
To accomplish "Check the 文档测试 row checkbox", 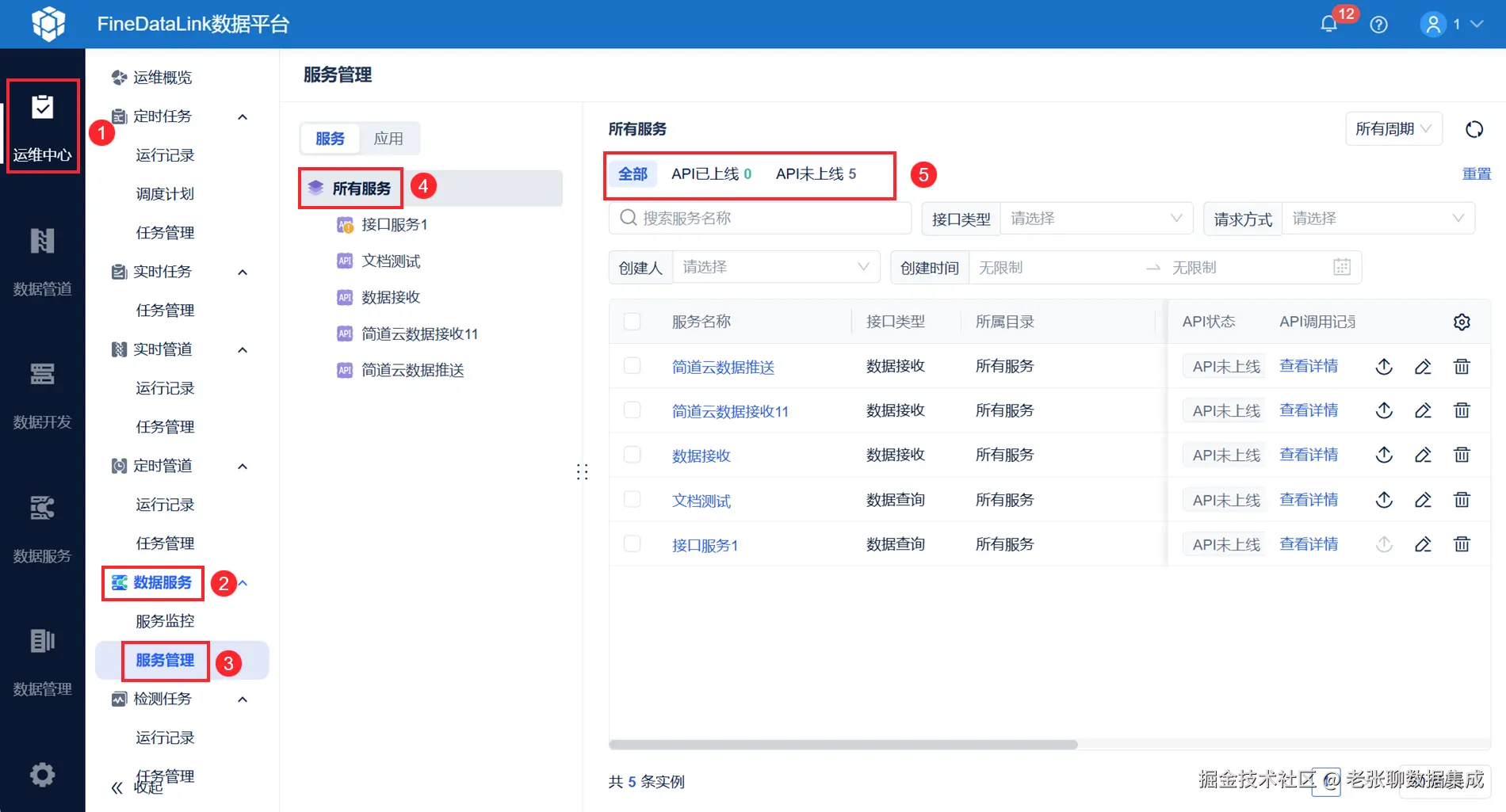I will click(x=632, y=500).
